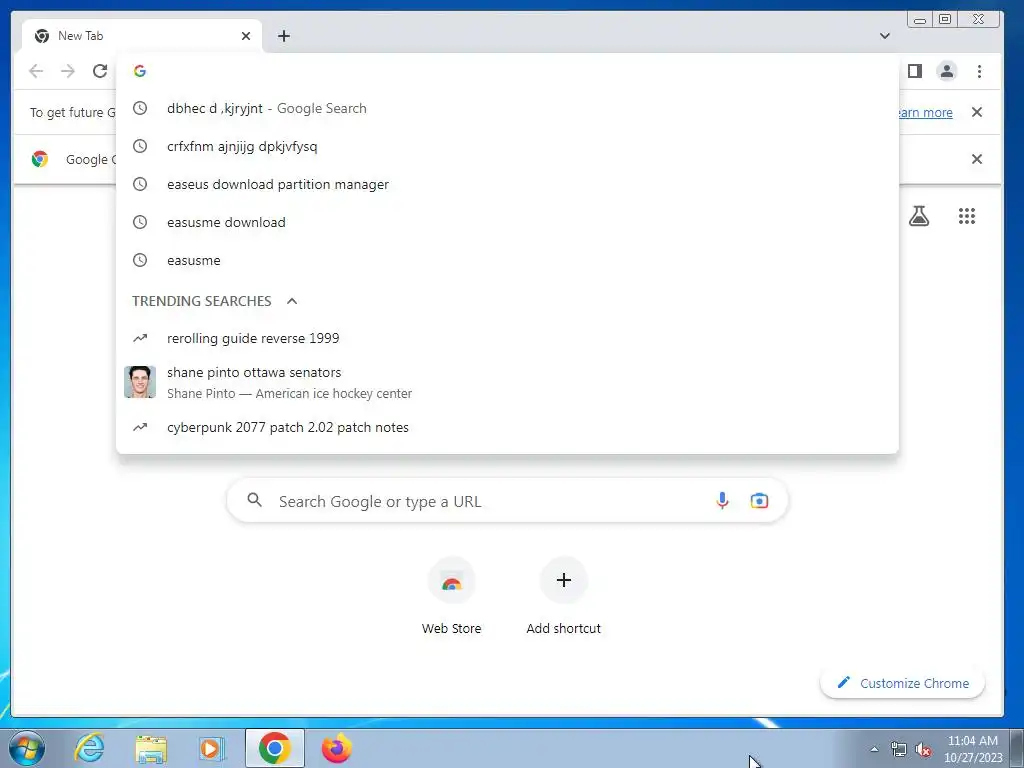The image size is (1024, 768).
Task: Choose 'easusme download' suggestion
Action: pyautogui.click(x=507, y=222)
